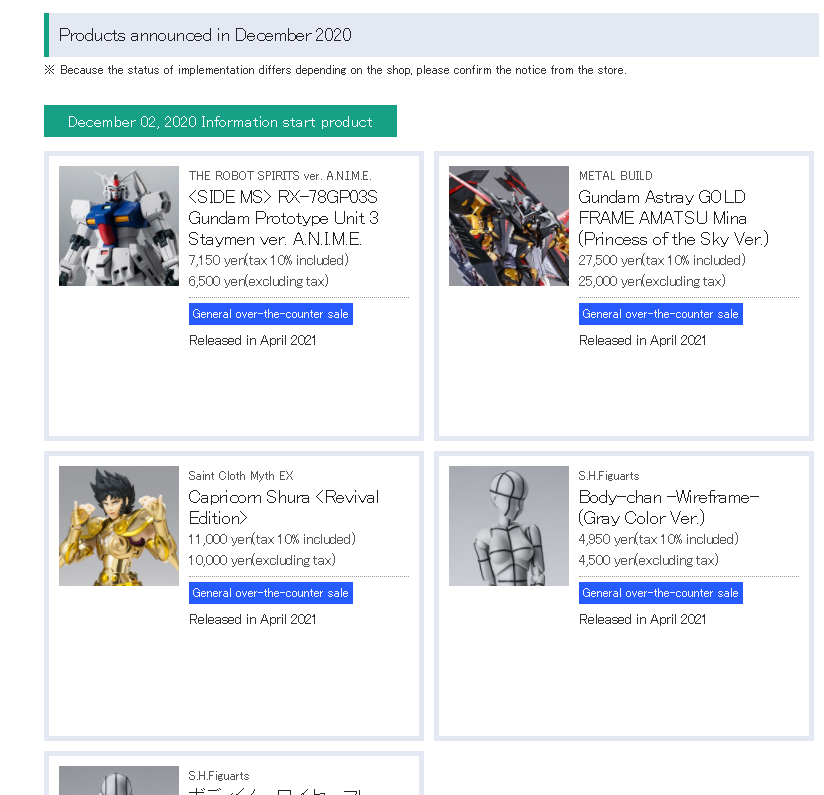Click the 'Capricorn Shura <Revival Edition>' title
Viewport: 824px width, 795px height.
(284, 508)
